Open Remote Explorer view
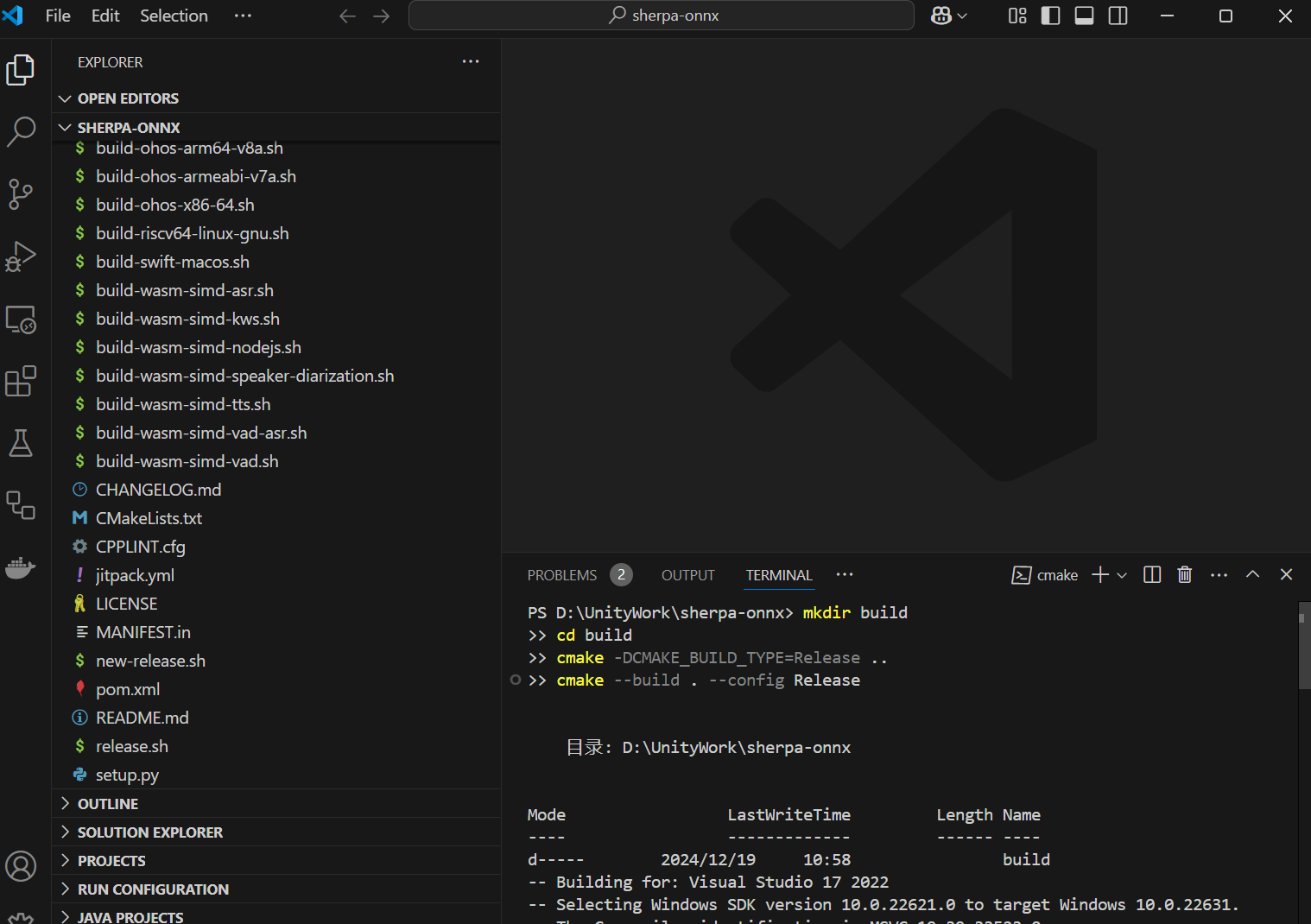Screen dimensions: 1311x924 pos(21,319)
